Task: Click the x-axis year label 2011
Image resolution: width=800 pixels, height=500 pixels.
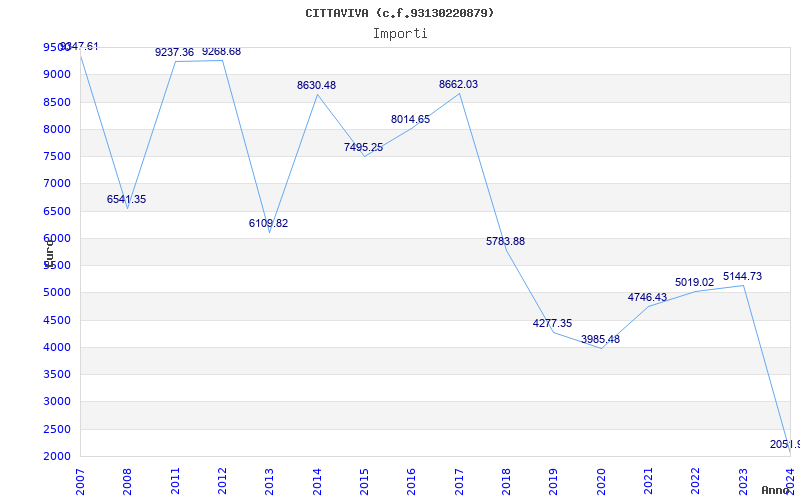Action: click(175, 482)
